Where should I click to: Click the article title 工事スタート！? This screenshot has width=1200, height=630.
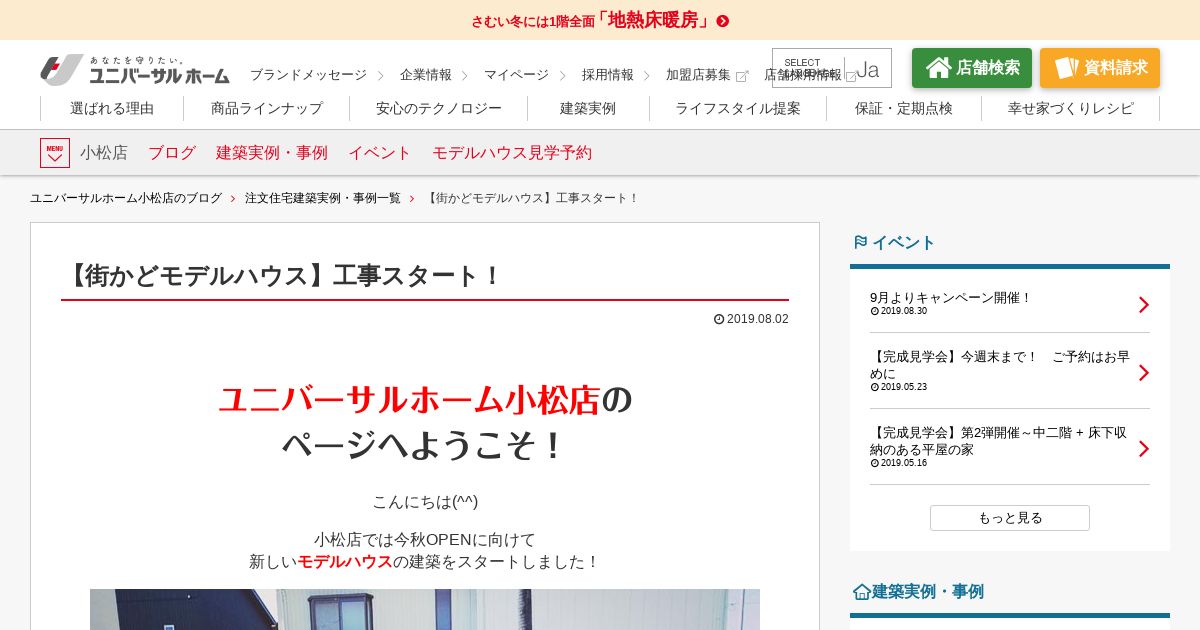click(282, 276)
